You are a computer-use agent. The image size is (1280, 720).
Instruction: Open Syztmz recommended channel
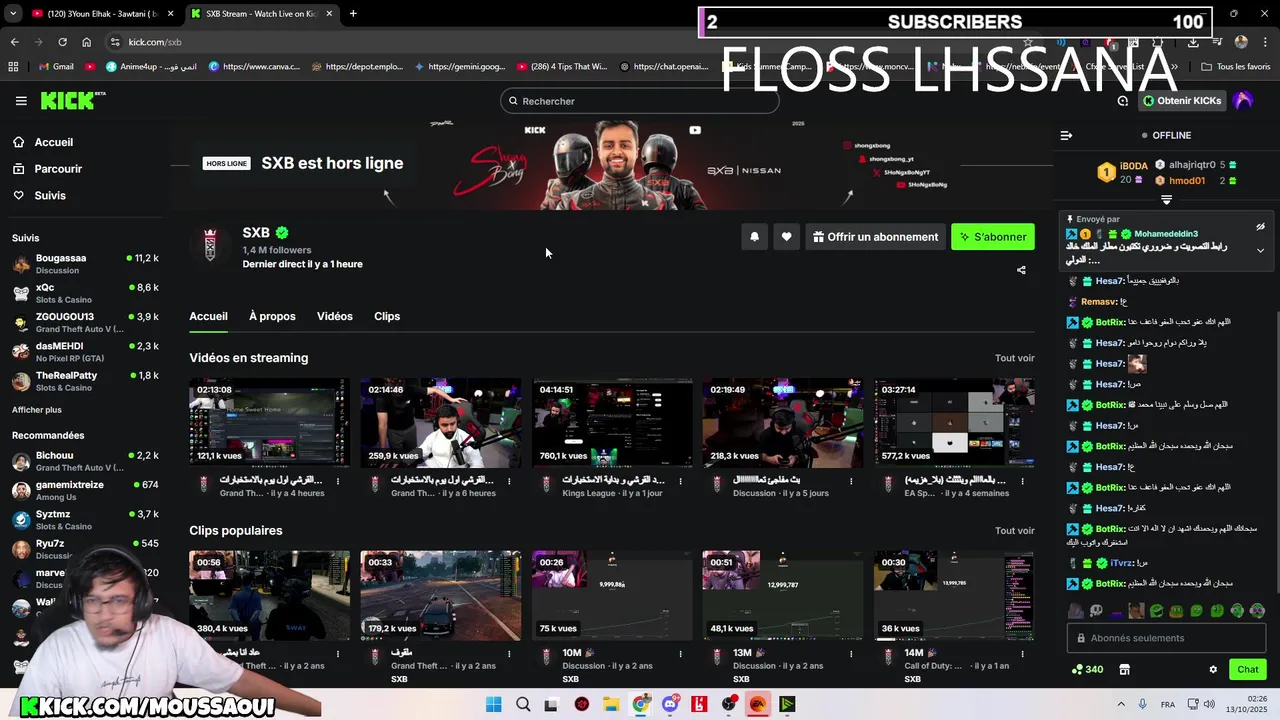(85, 520)
